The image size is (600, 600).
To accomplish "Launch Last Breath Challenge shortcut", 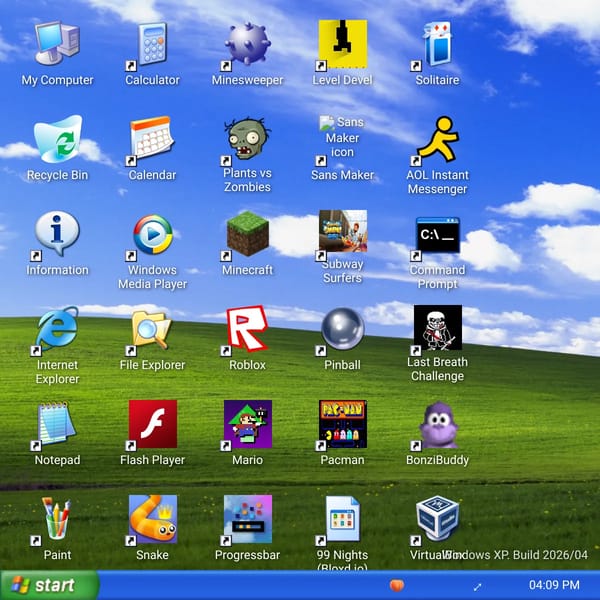I will pyautogui.click(x=437, y=329).
